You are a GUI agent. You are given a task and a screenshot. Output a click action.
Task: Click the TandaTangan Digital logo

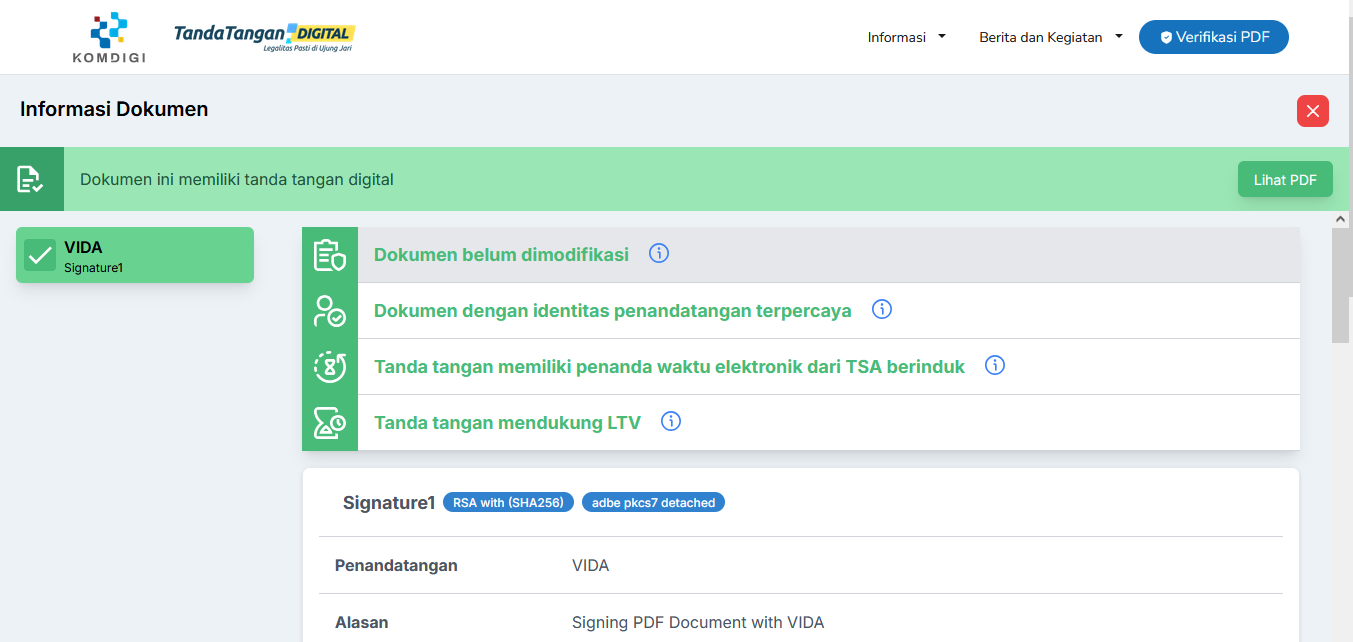click(x=264, y=37)
